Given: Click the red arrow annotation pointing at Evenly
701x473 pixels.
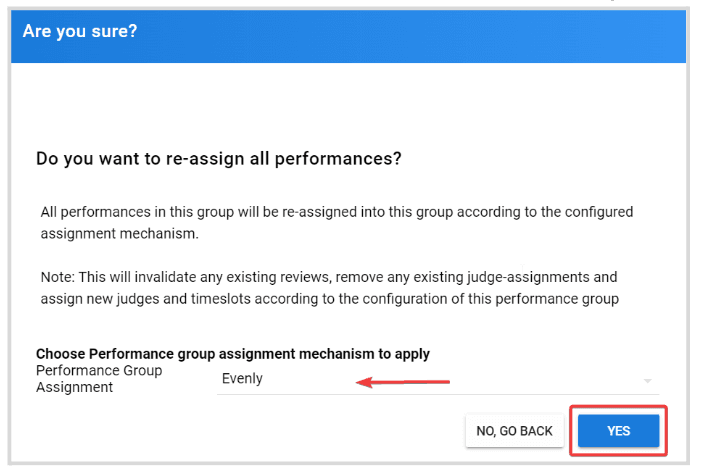Looking at the screenshot, I should pos(402,382).
